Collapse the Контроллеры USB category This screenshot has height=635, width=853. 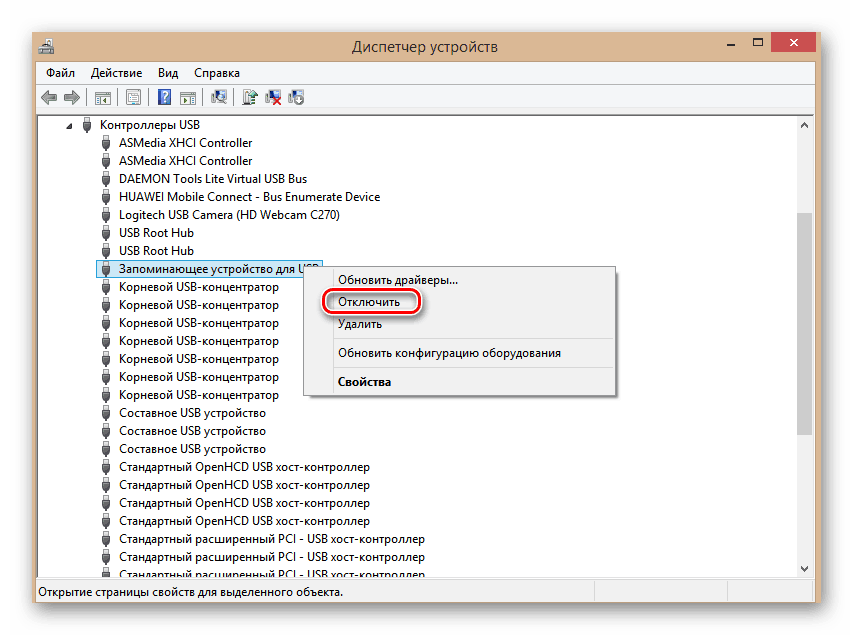[69, 126]
